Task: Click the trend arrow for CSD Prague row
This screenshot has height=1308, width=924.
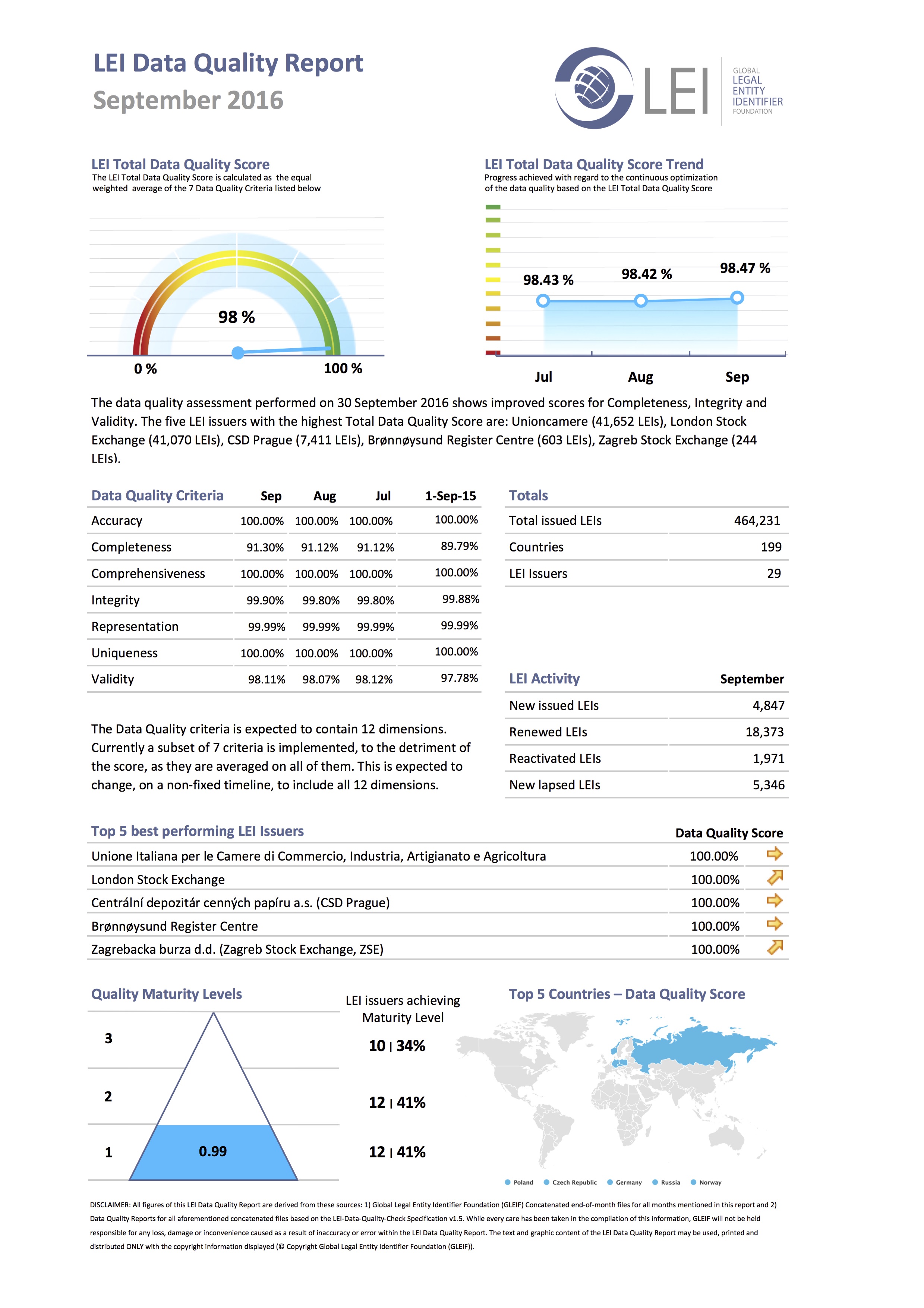Action: pos(774,900)
